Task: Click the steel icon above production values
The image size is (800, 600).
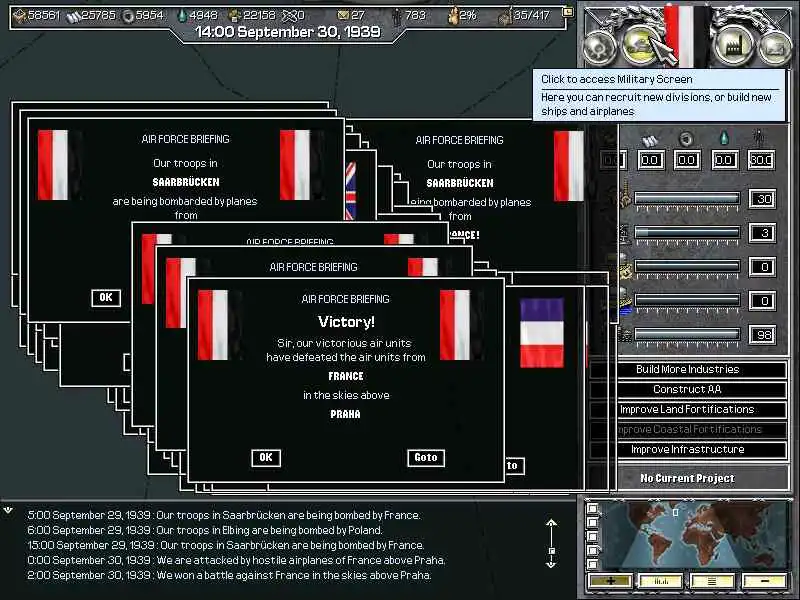Action: (x=649, y=140)
